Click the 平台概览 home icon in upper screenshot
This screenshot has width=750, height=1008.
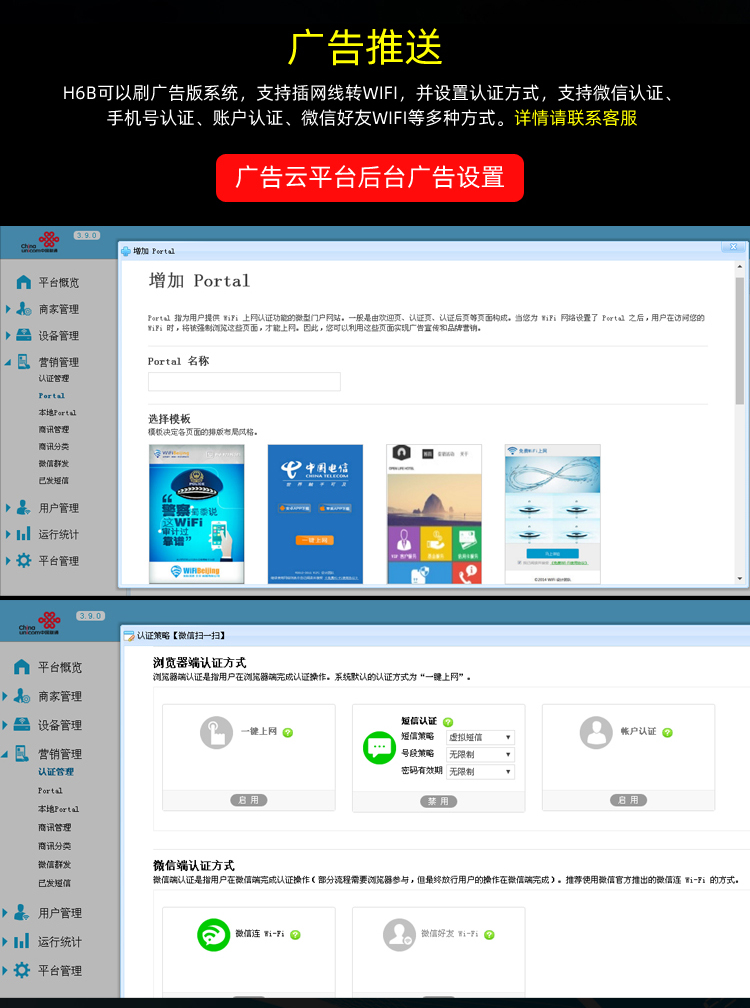[x=24, y=282]
